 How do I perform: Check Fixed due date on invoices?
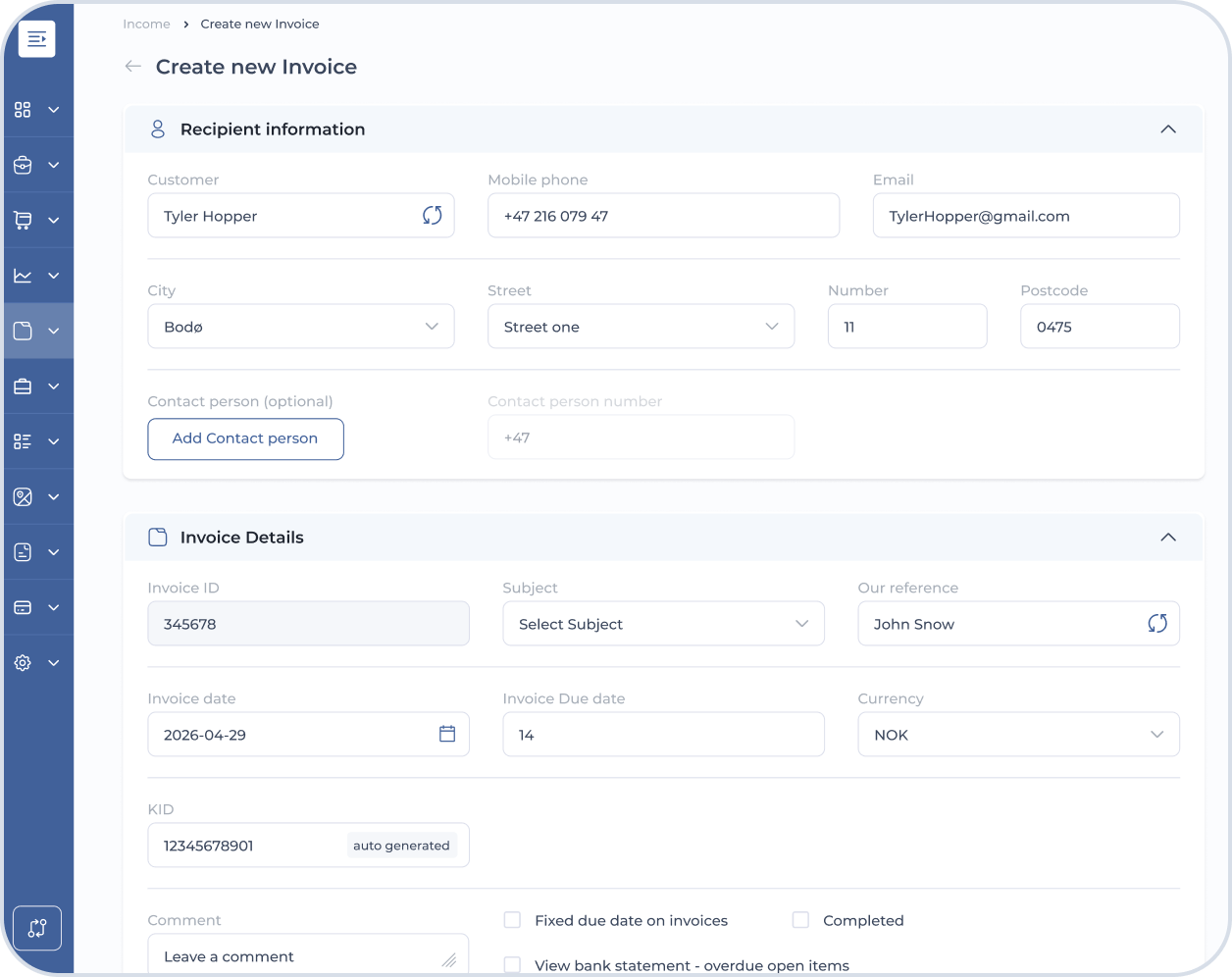(512, 920)
